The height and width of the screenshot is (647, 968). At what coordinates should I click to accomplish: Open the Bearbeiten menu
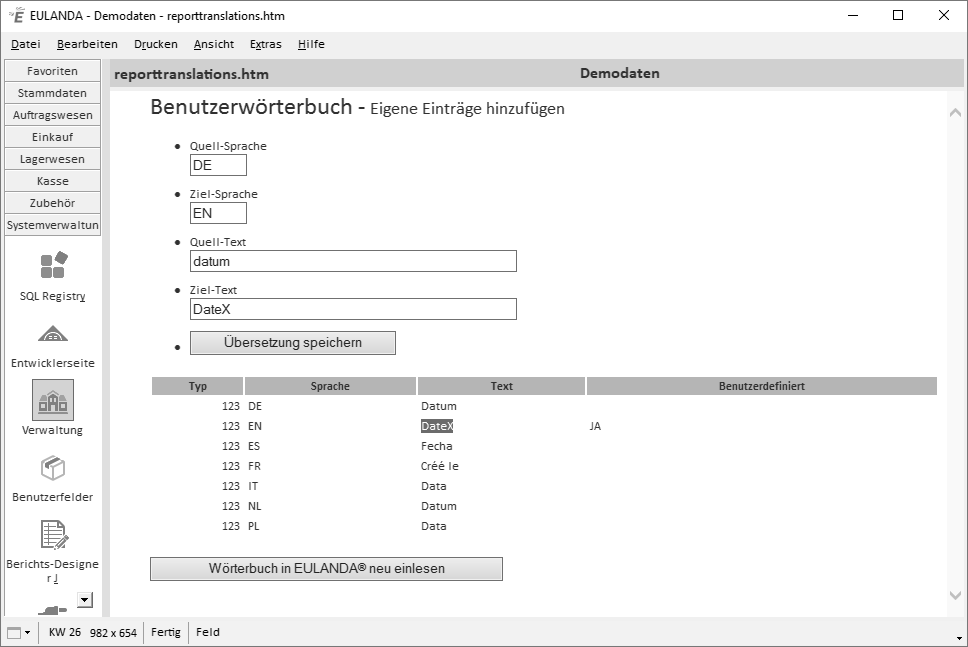pos(87,44)
